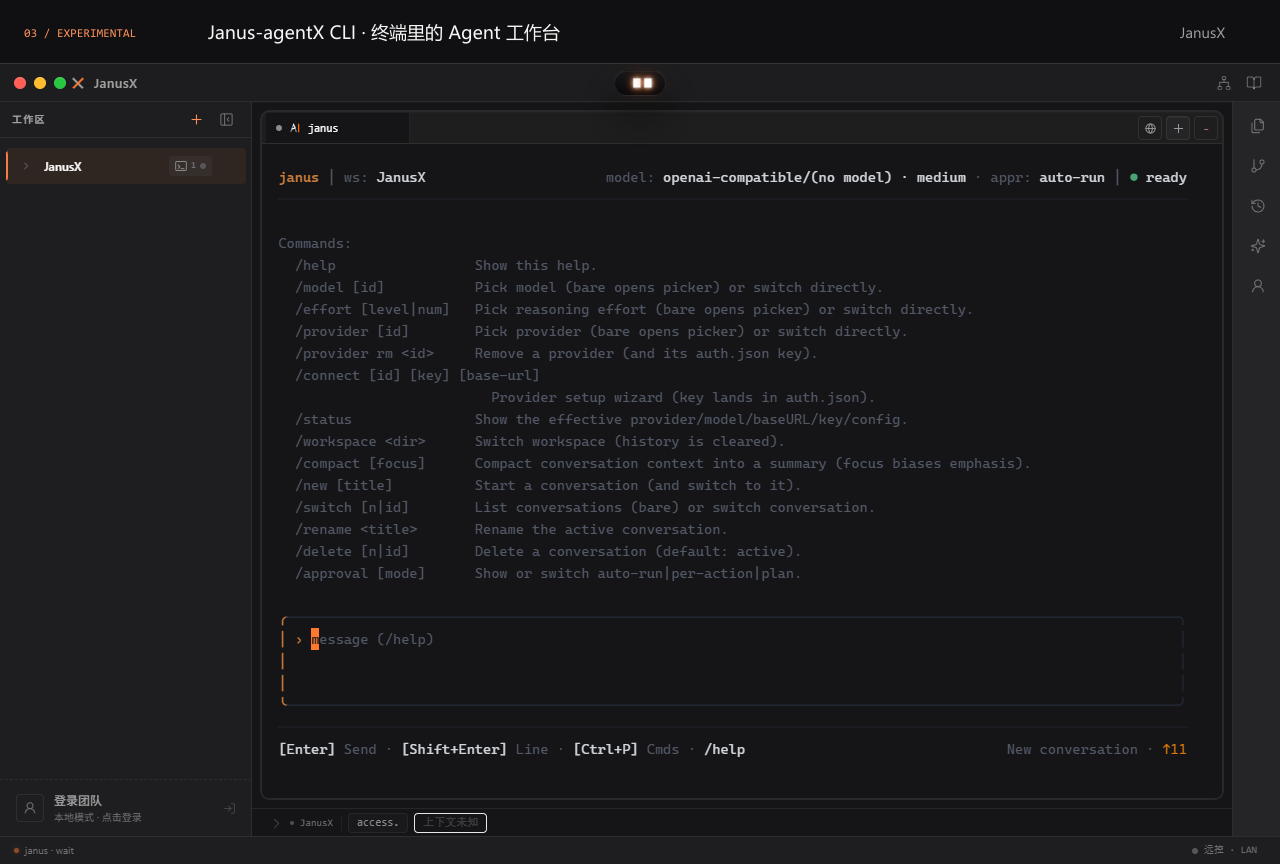The height and width of the screenshot is (864, 1280).
Task: Click the JanusX orange X logo
Action: (x=78, y=83)
